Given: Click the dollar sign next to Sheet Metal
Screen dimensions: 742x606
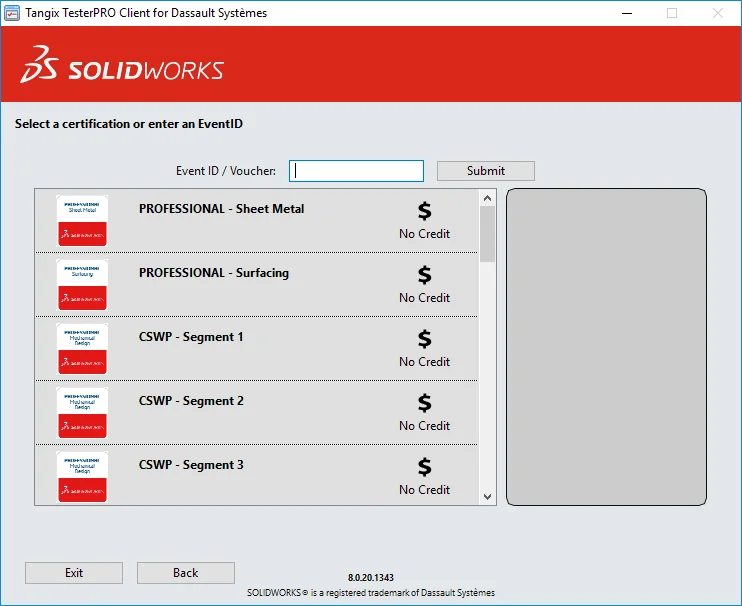Looking at the screenshot, I should tap(424, 211).
